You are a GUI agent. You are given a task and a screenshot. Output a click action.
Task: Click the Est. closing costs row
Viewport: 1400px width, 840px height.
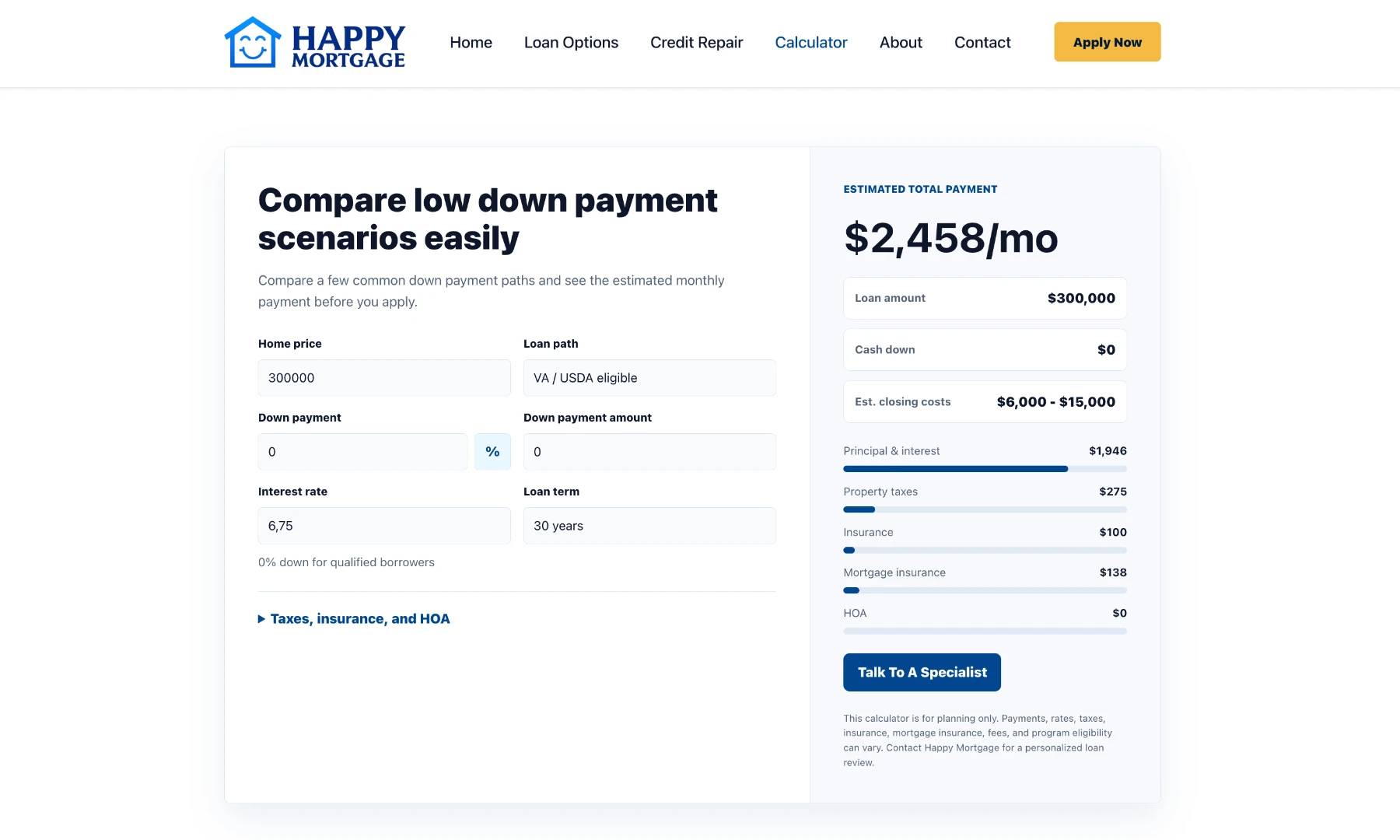pos(985,402)
